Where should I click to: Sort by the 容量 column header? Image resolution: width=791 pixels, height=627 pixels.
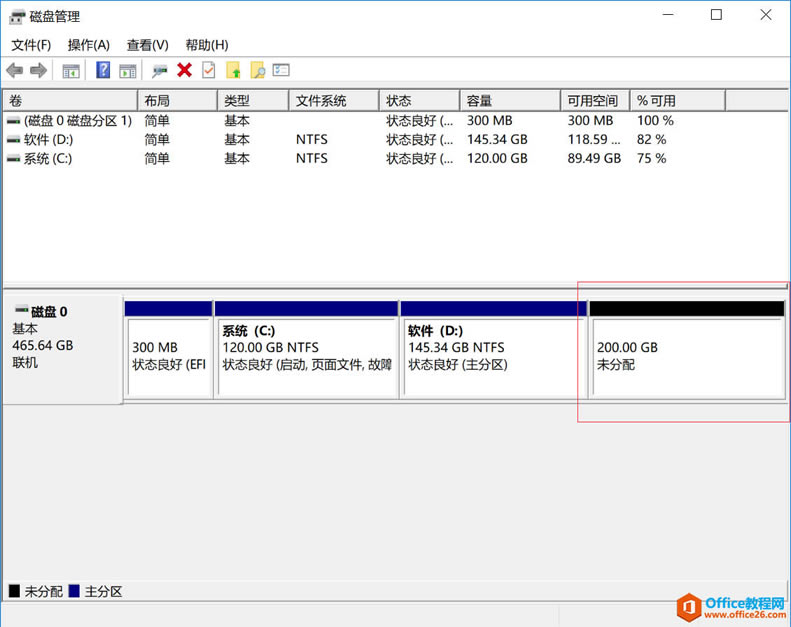coord(510,100)
